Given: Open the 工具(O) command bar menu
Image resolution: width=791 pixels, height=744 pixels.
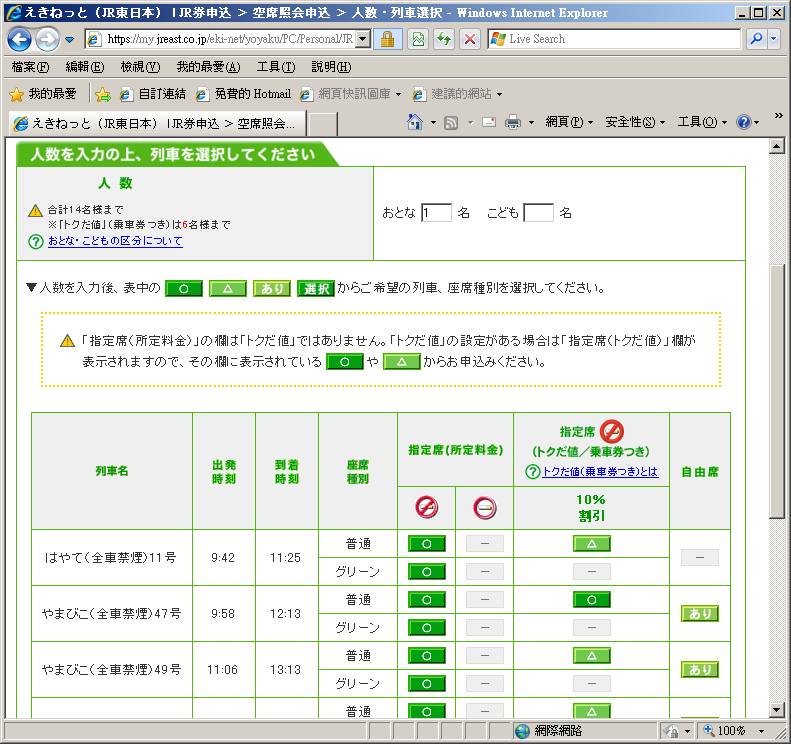Looking at the screenshot, I should coord(702,122).
